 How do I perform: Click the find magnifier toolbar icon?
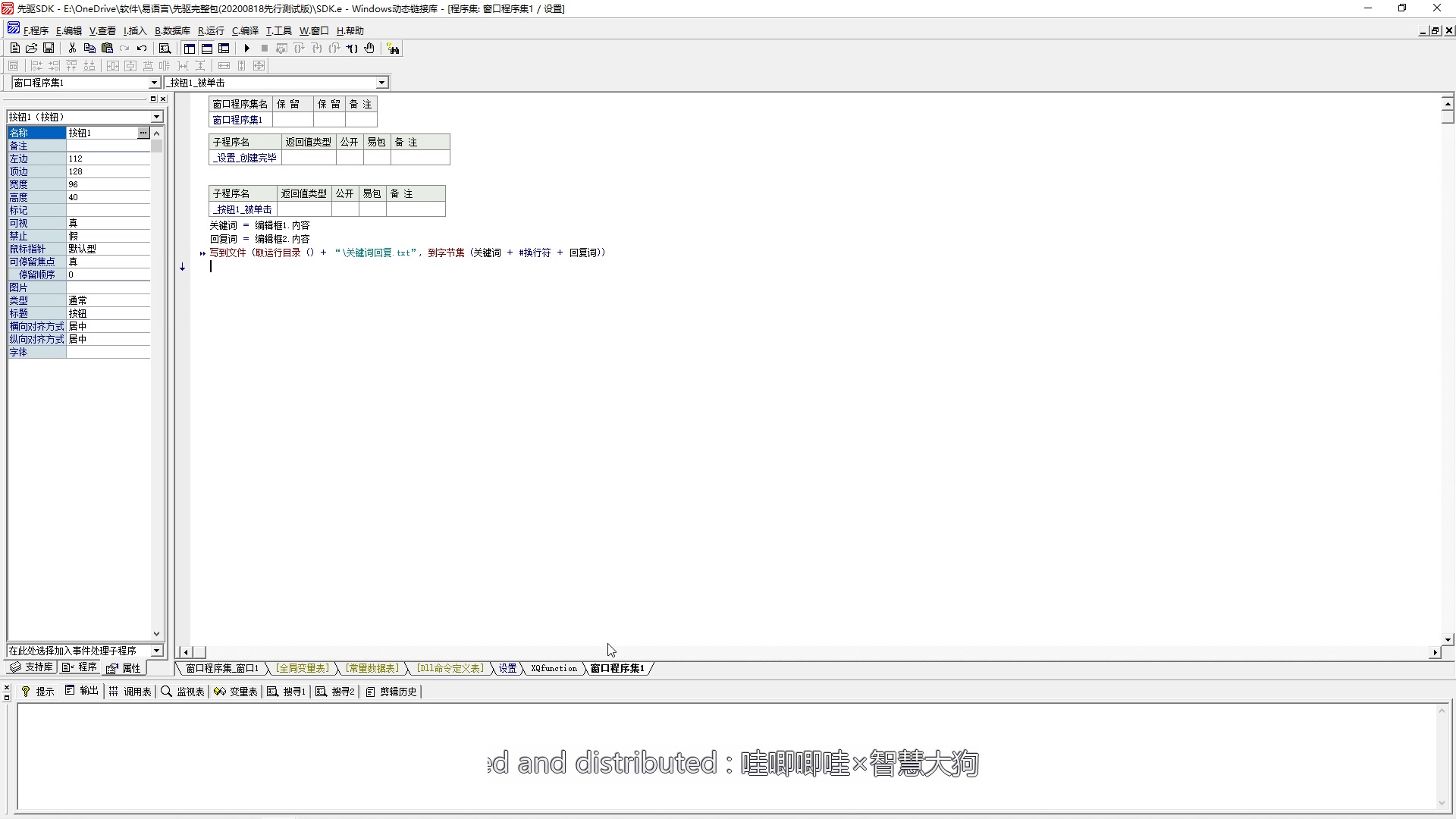(165, 49)
